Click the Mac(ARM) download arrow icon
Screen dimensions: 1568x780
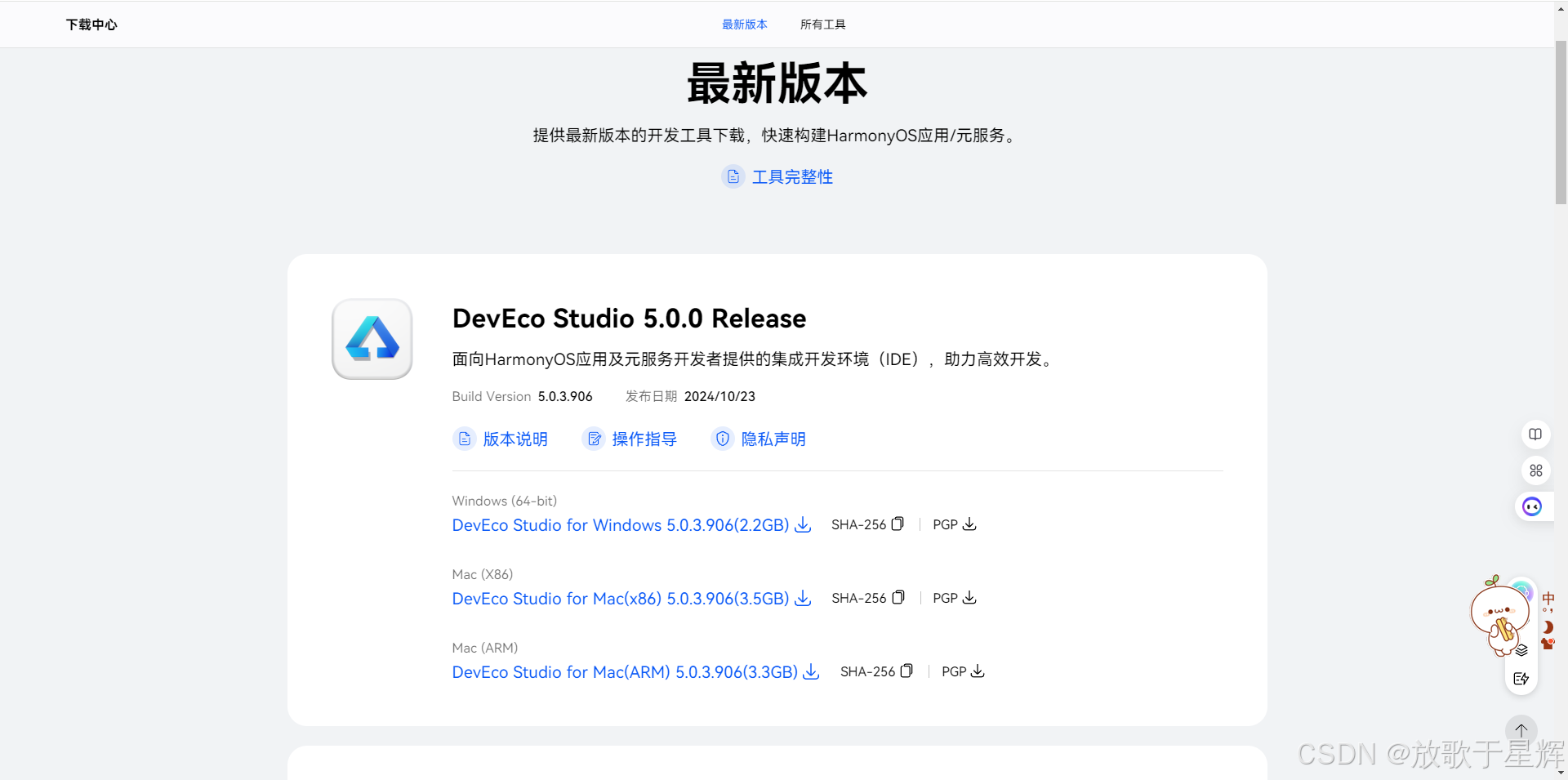tap(811, 672)
